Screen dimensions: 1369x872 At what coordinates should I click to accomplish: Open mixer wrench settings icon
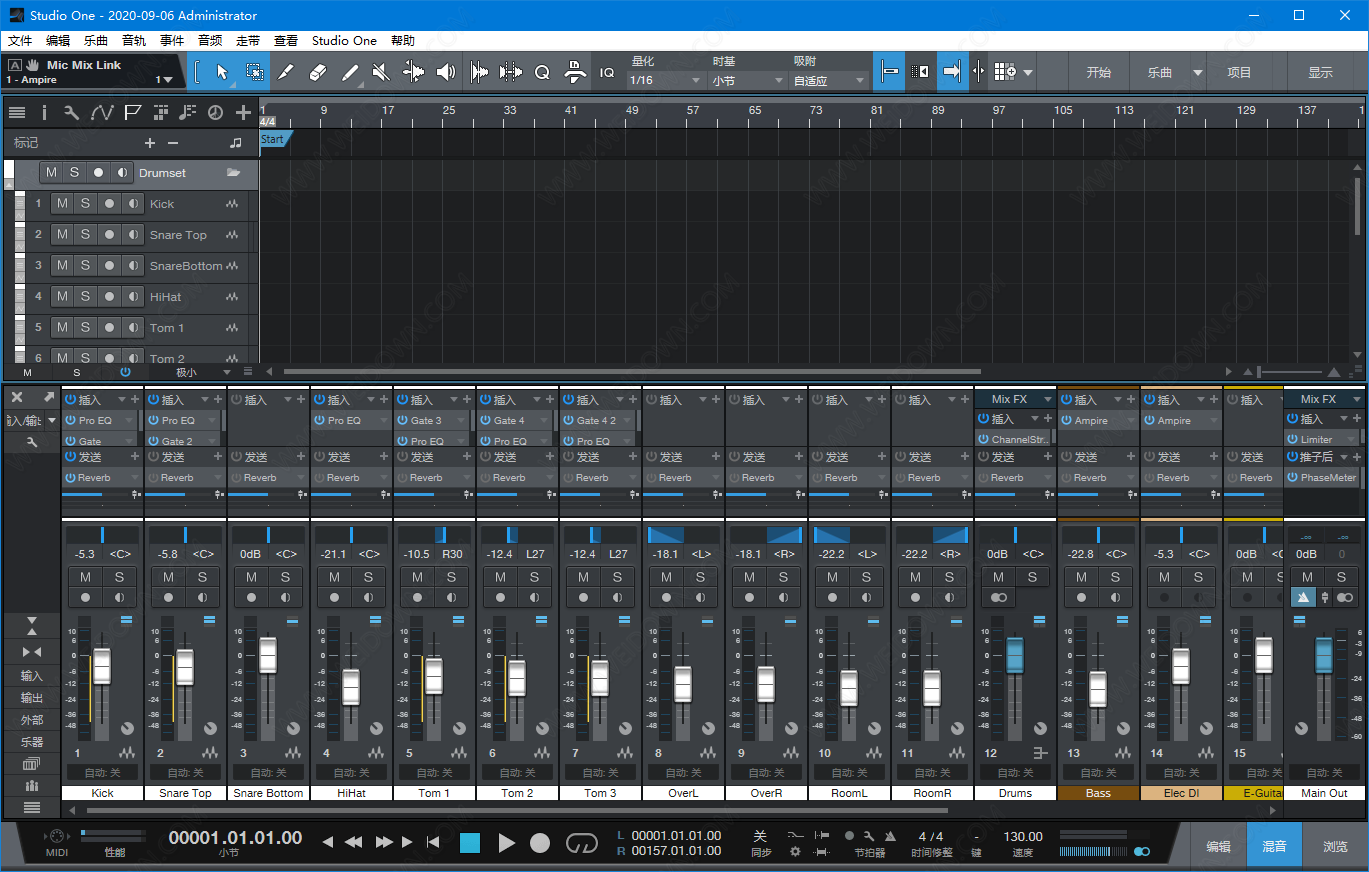point(32,441)
